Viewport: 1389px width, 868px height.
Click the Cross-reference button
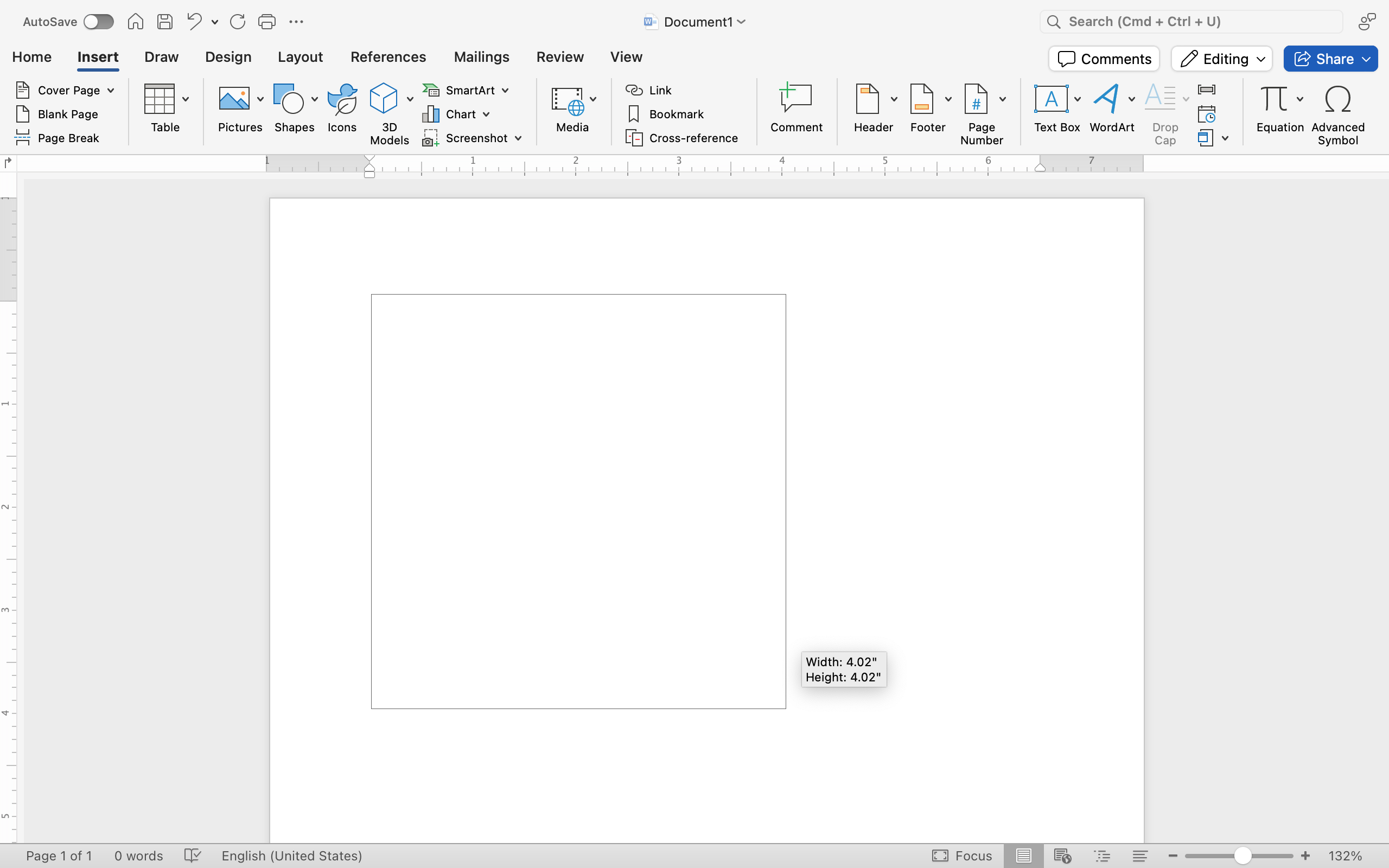tap(681, 138)
